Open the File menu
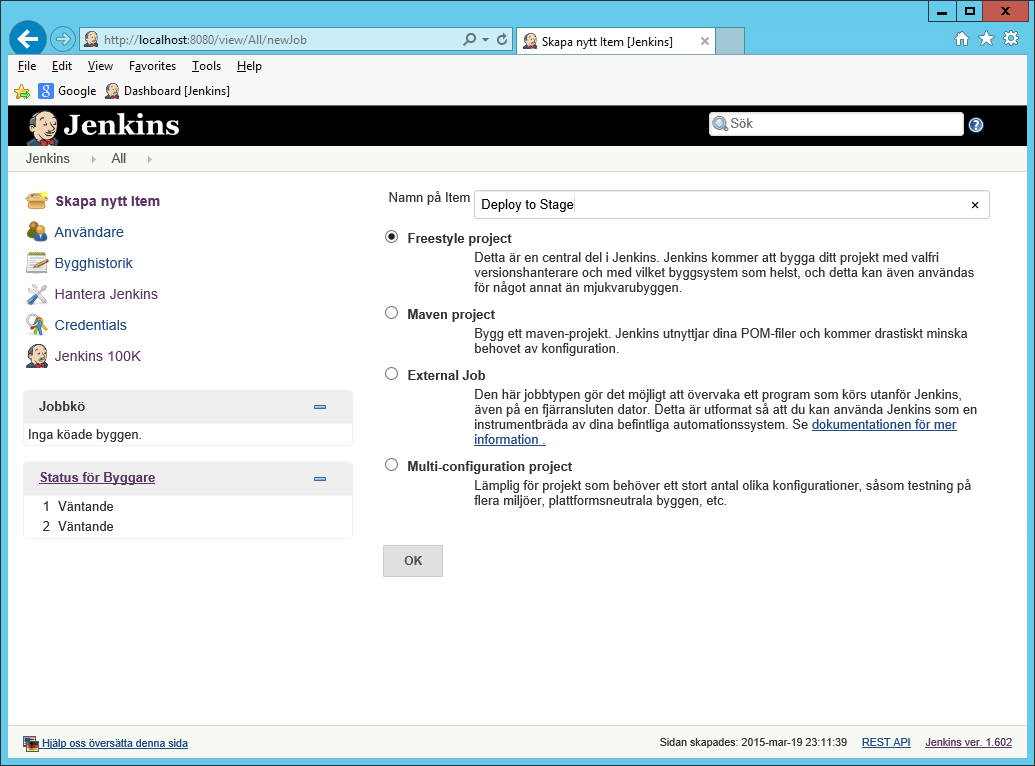The width and height of the screenshot is (1035, 766). click(27, 66)
